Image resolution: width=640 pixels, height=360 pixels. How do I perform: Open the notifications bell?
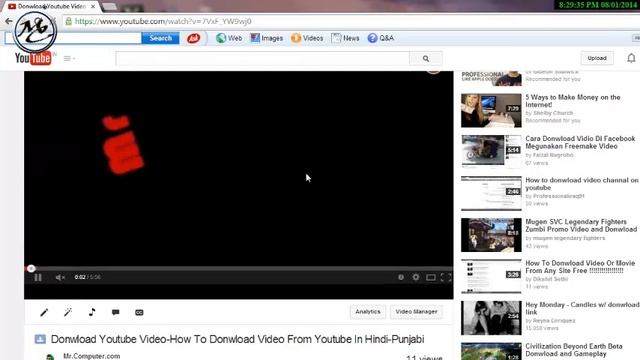[x=631, y=58]
